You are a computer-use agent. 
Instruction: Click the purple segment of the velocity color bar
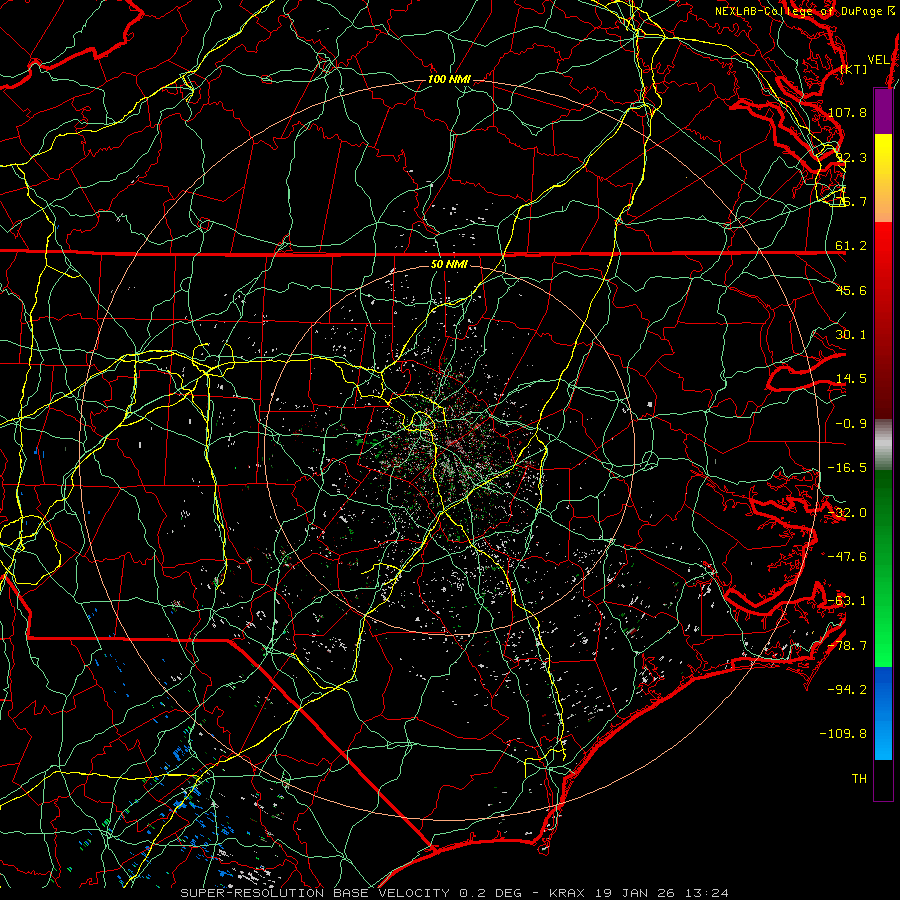pyautogui.click(x=883, y=111)
